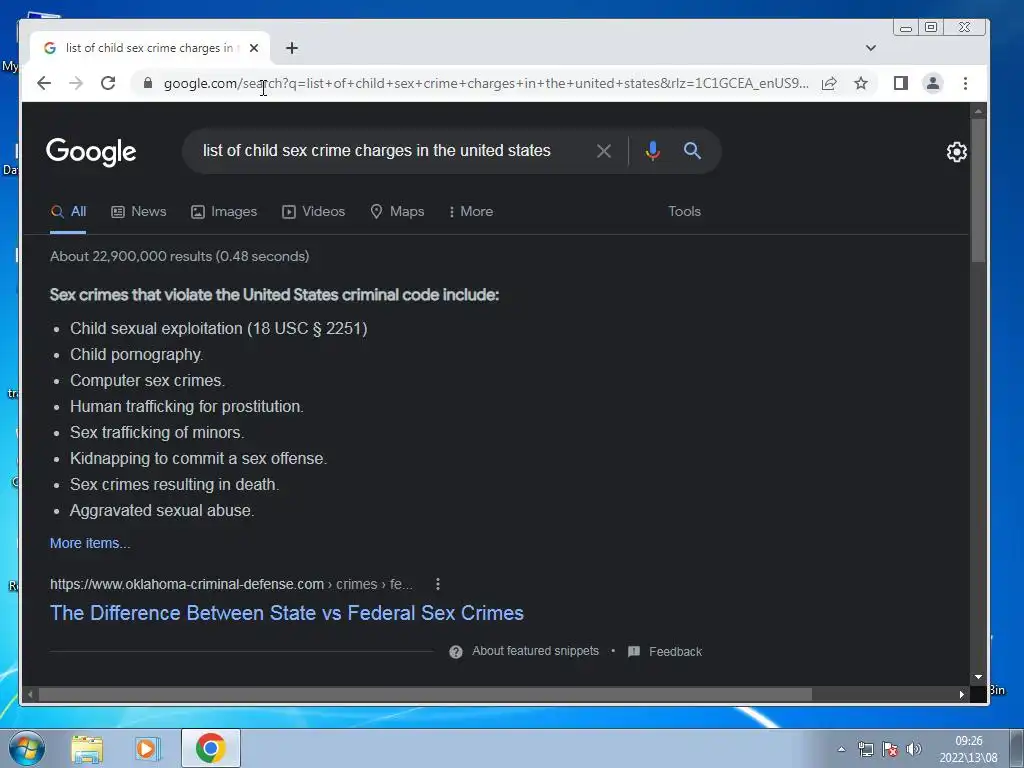Open the volume speaker icon

click(914, 749)
